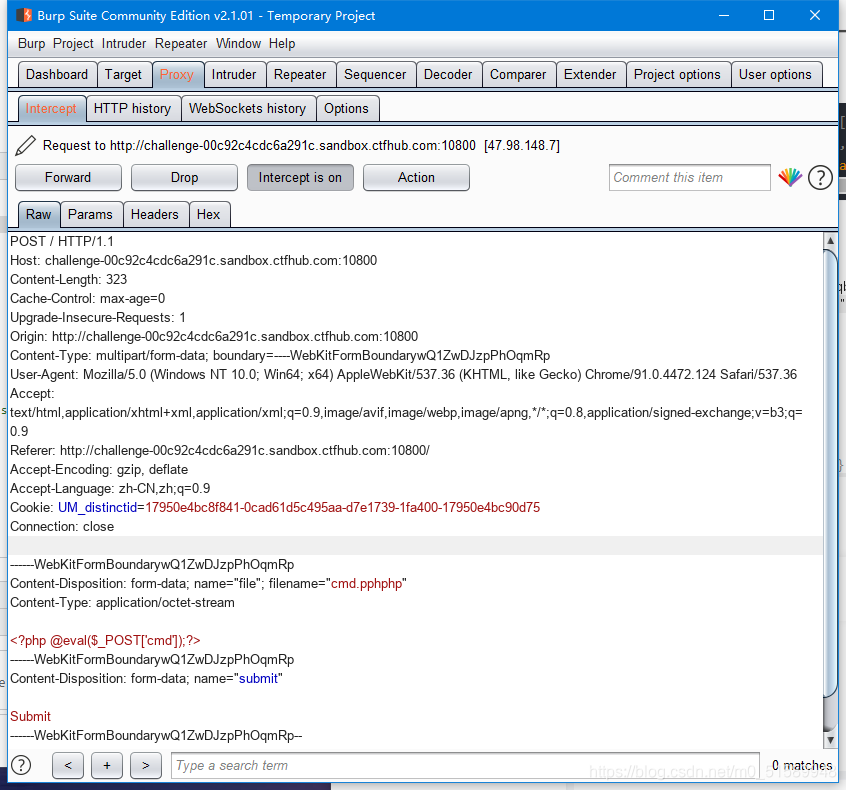
Task: Open the Comparer tab
Action: 518,74
